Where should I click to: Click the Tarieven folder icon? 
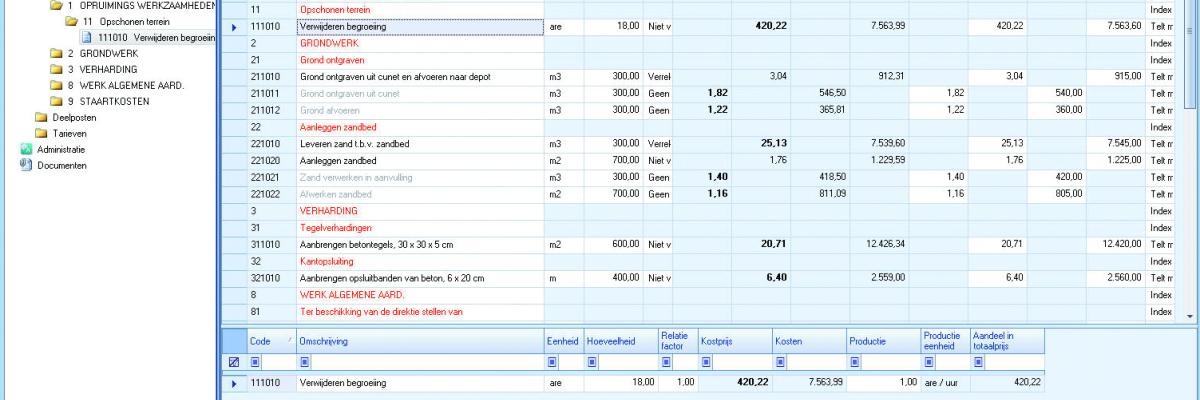click(x=41, y=133)
